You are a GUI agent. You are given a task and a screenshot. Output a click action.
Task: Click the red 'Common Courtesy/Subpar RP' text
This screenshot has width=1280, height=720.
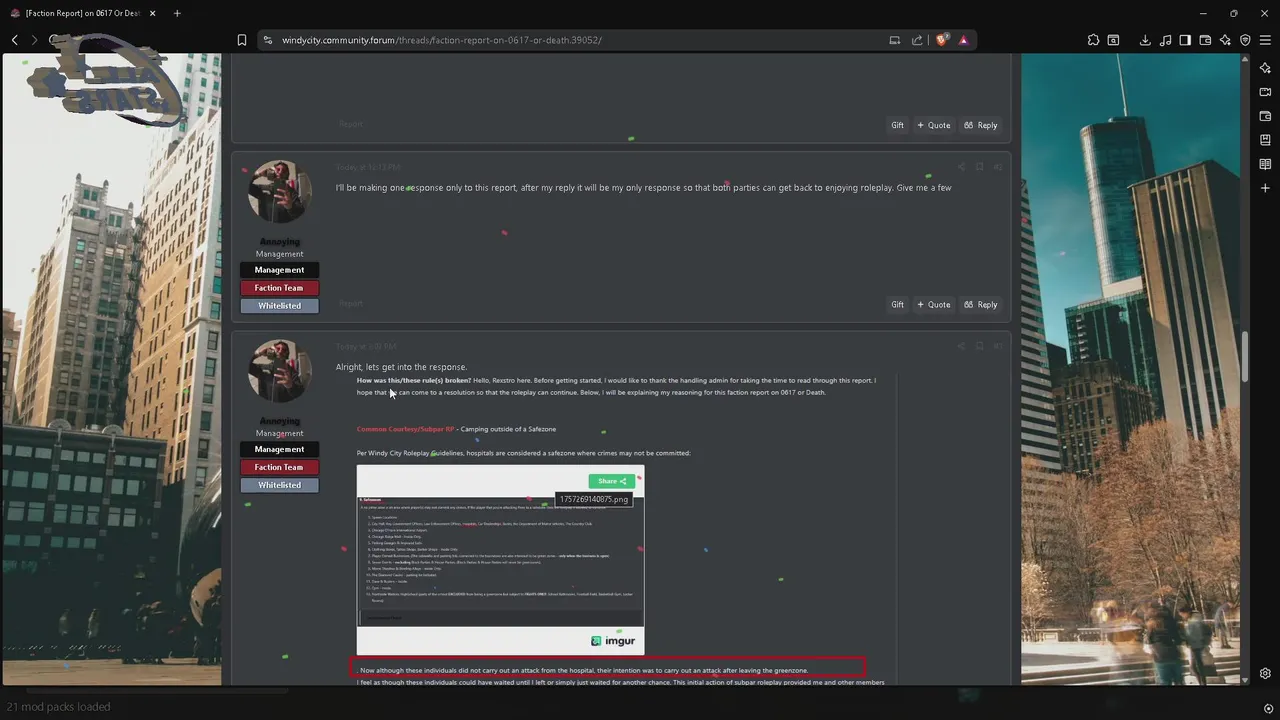405,429
